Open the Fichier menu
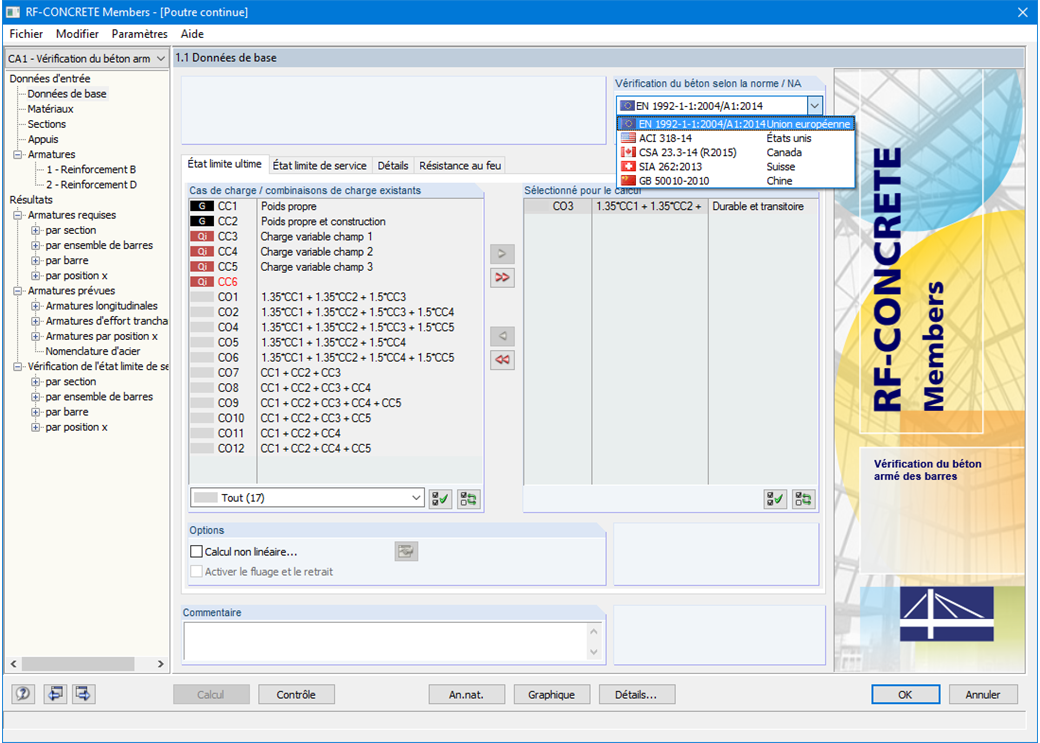This screenshot has width=1040, height=743. pyautogui.click(x=26, y=34)
